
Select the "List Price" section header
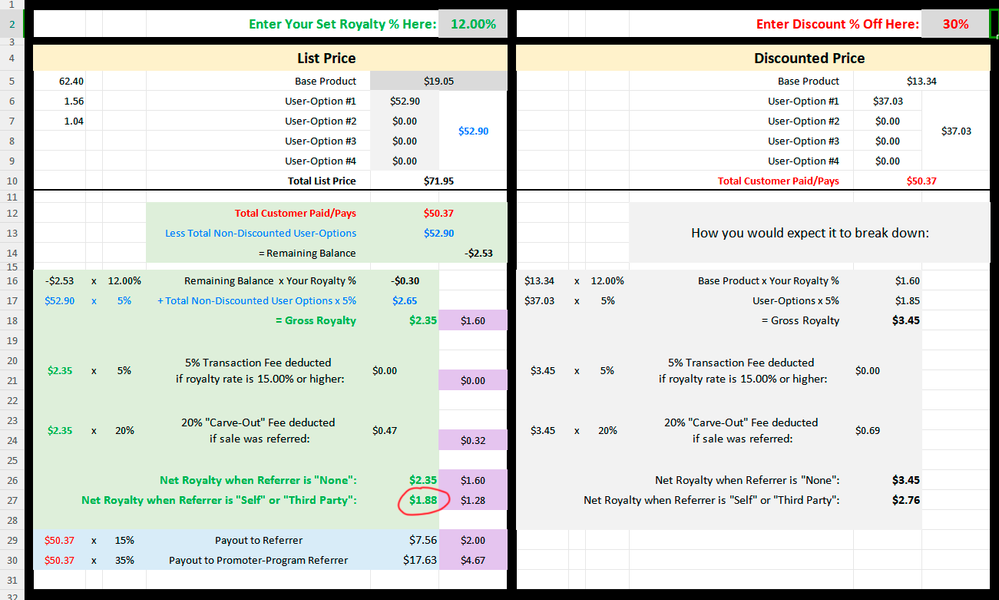(326, 58)
